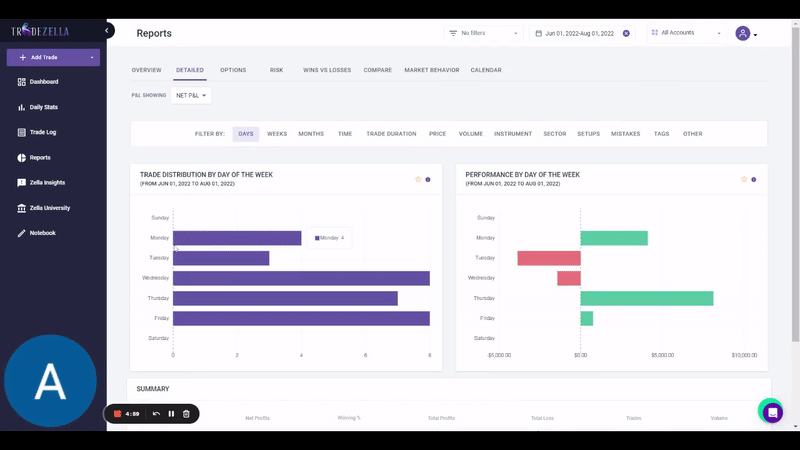Delete the recording with trash icon

[186, 414]
